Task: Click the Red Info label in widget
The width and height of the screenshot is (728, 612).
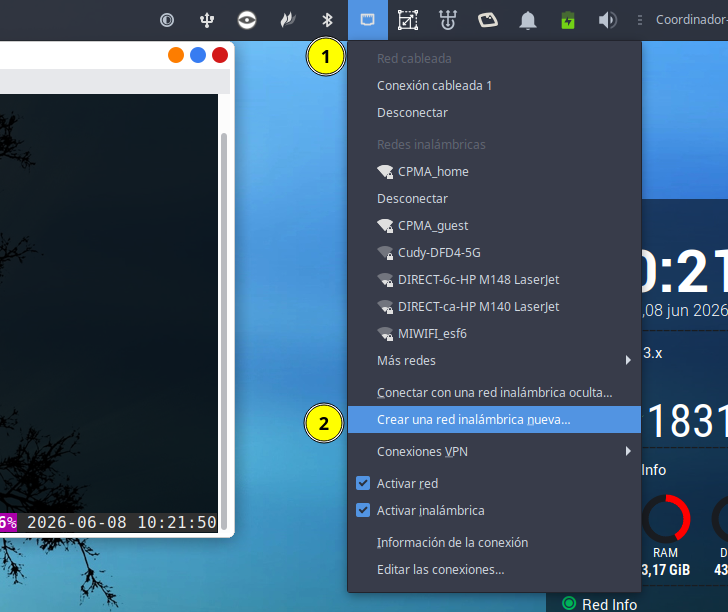Action: pos(609,604)
